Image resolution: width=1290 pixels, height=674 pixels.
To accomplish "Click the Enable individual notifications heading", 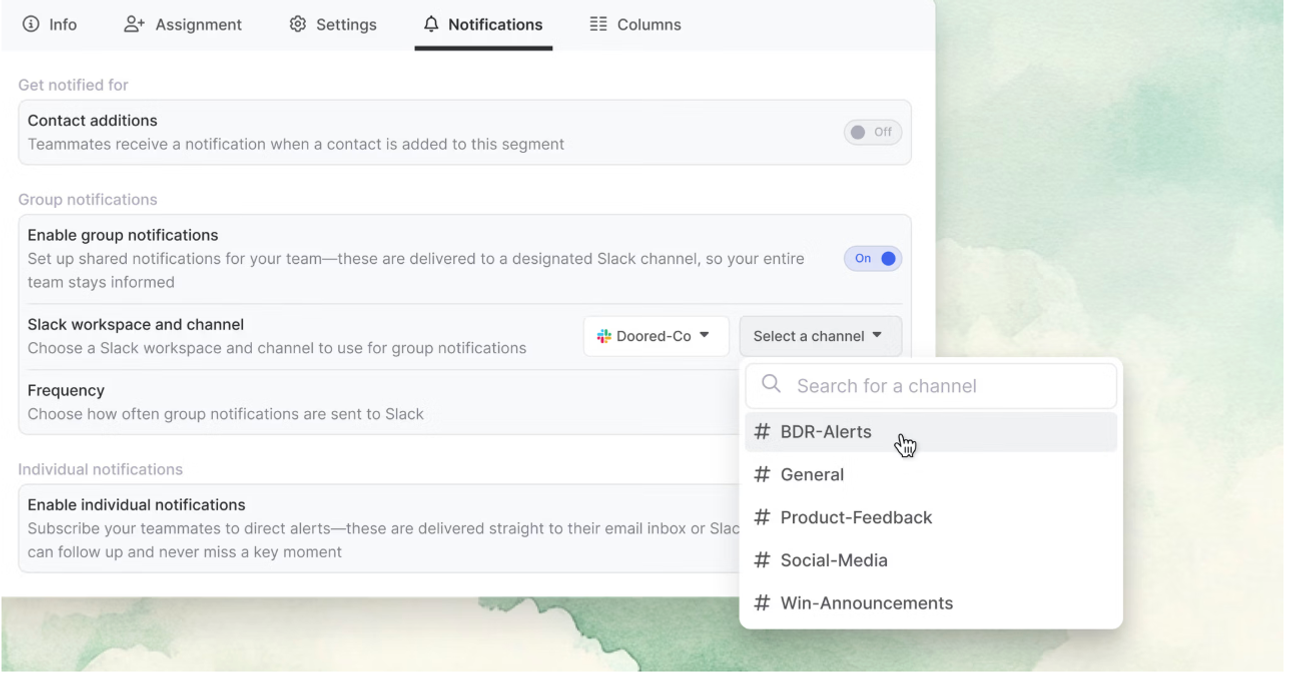I will point(137,505).
